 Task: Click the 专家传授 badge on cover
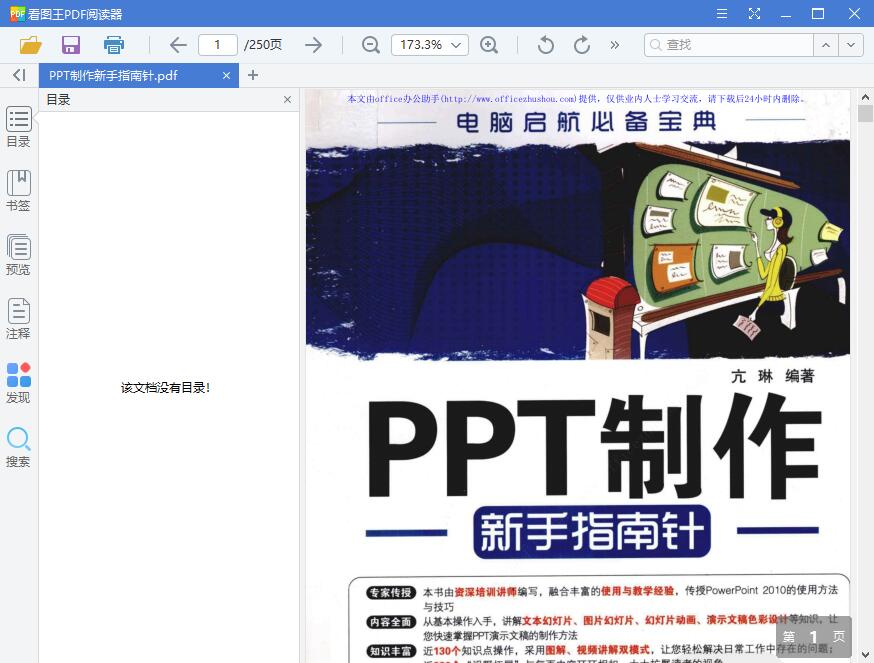coord(391,592)
